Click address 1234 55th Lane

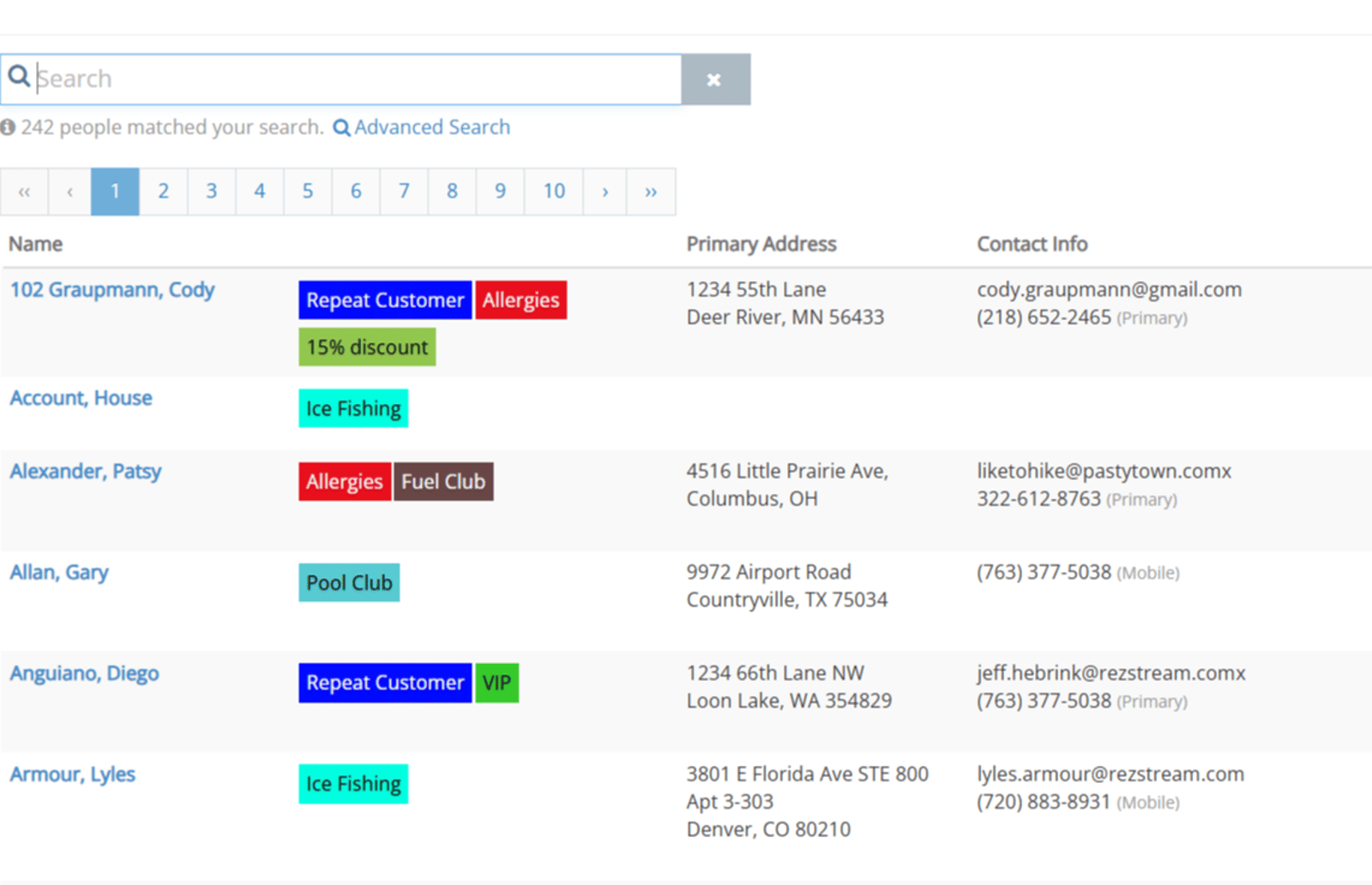pyautogui.click(x=756, y=290)
